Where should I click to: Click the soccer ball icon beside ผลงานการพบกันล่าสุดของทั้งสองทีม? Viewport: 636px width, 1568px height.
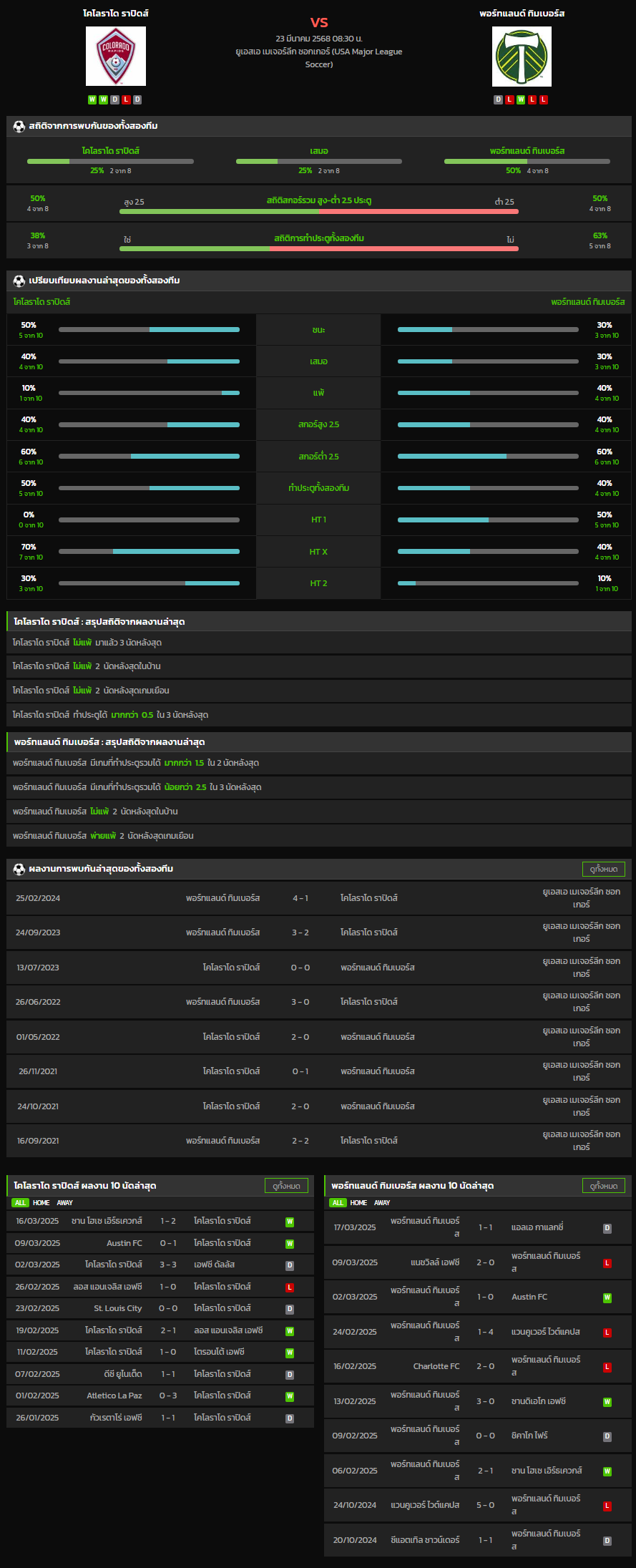(x=19, y=869)
